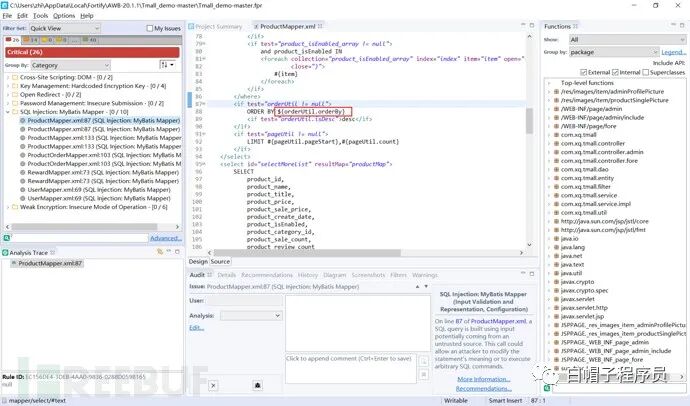Viewport: 690px width, 406px height.
Task: Open the sort options button beside Group By
Action: [167, 65]
